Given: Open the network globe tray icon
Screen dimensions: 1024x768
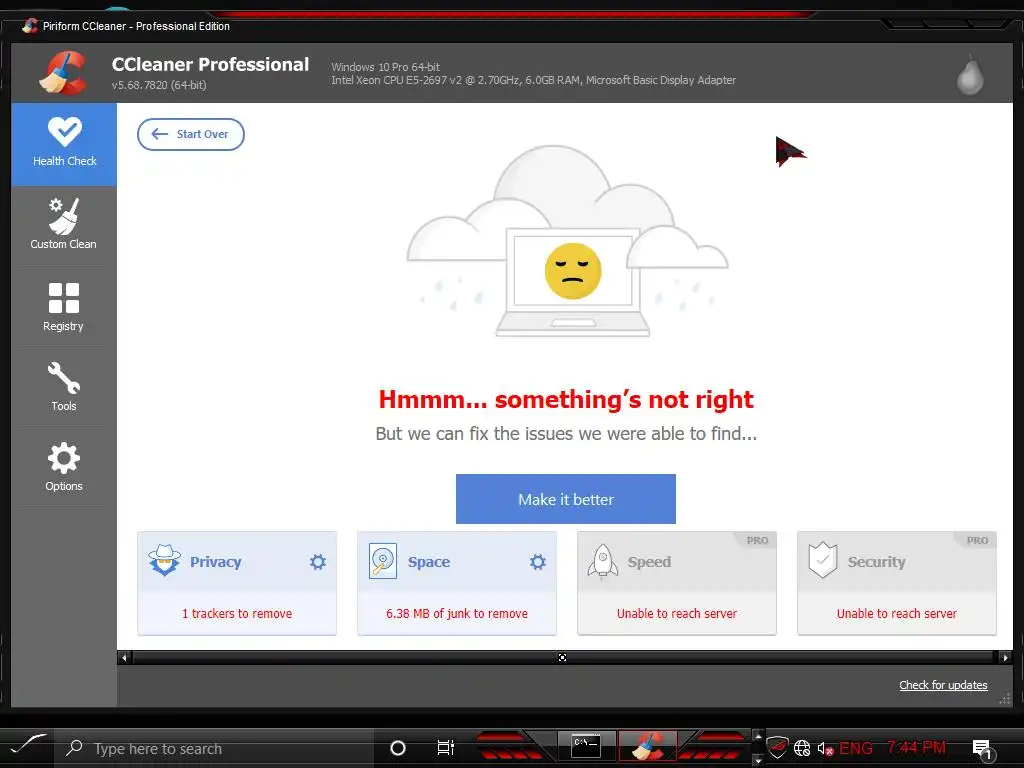Looking at the screenshot, I should 802,748.
